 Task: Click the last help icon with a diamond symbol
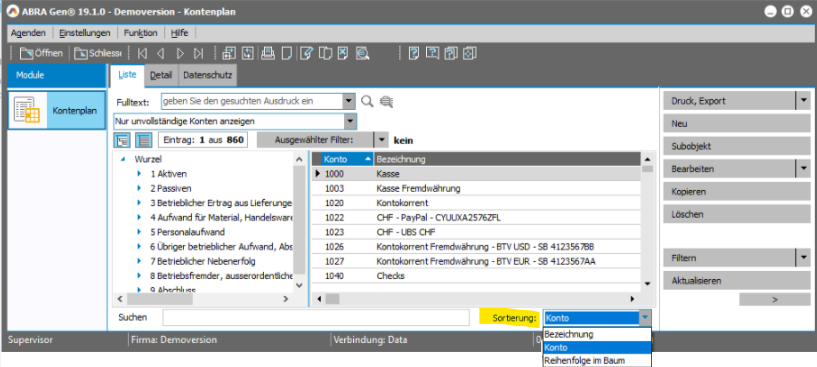point(470,53)
